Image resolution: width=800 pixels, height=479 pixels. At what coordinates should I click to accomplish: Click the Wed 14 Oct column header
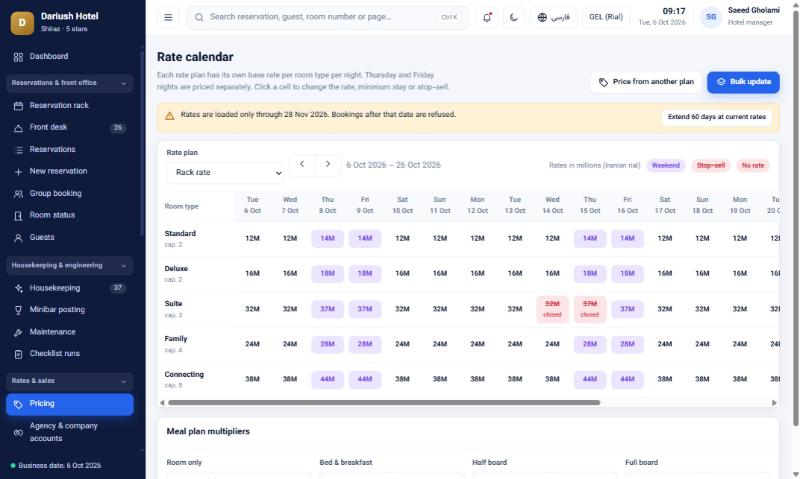(x=553, y=205)
